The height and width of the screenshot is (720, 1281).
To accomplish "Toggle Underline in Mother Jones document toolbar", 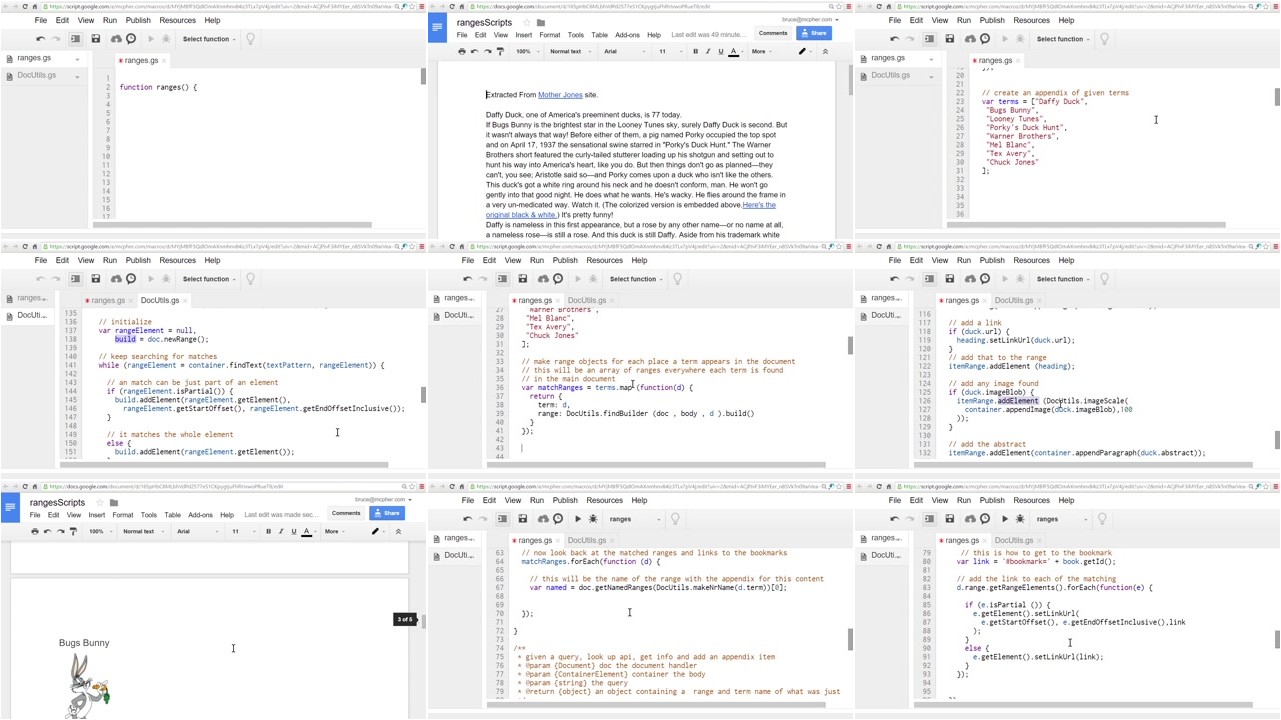I will tap(721, 51).
